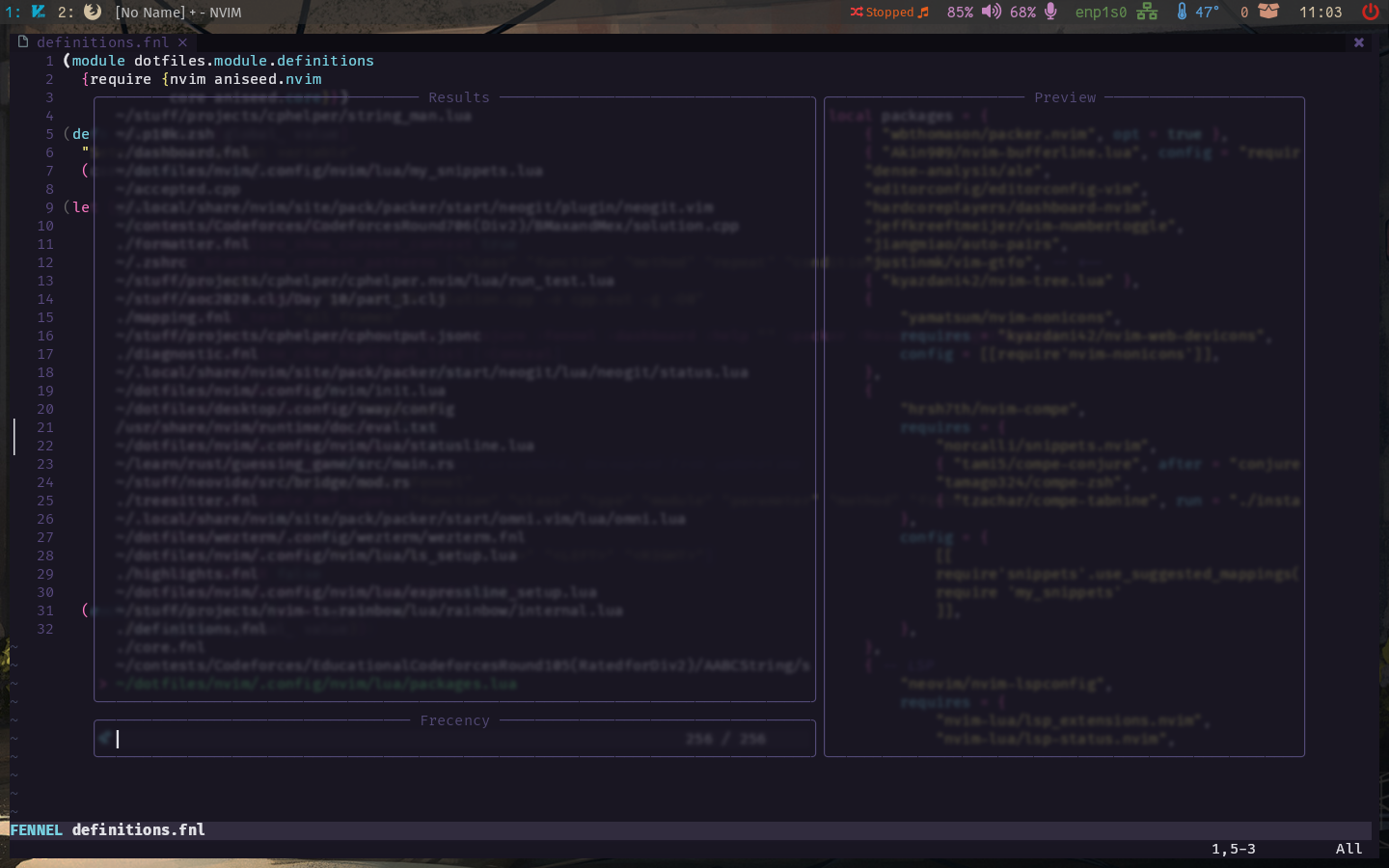The image size is (1389, 868).
Task: Open the package updates box icon
Action: click(1268, 12)
